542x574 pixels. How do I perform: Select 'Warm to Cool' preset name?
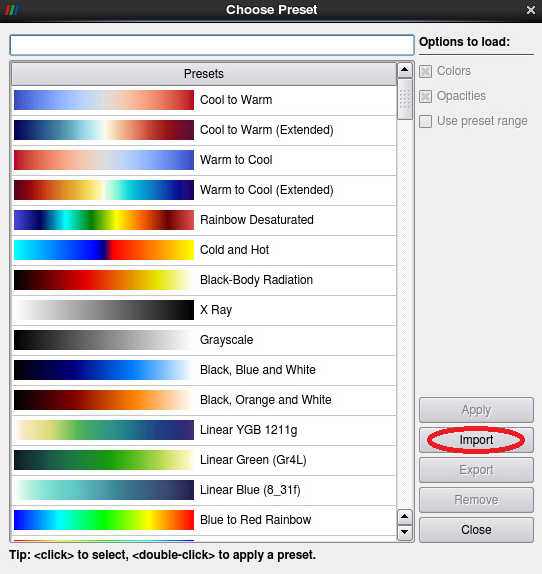click(236, 160)
